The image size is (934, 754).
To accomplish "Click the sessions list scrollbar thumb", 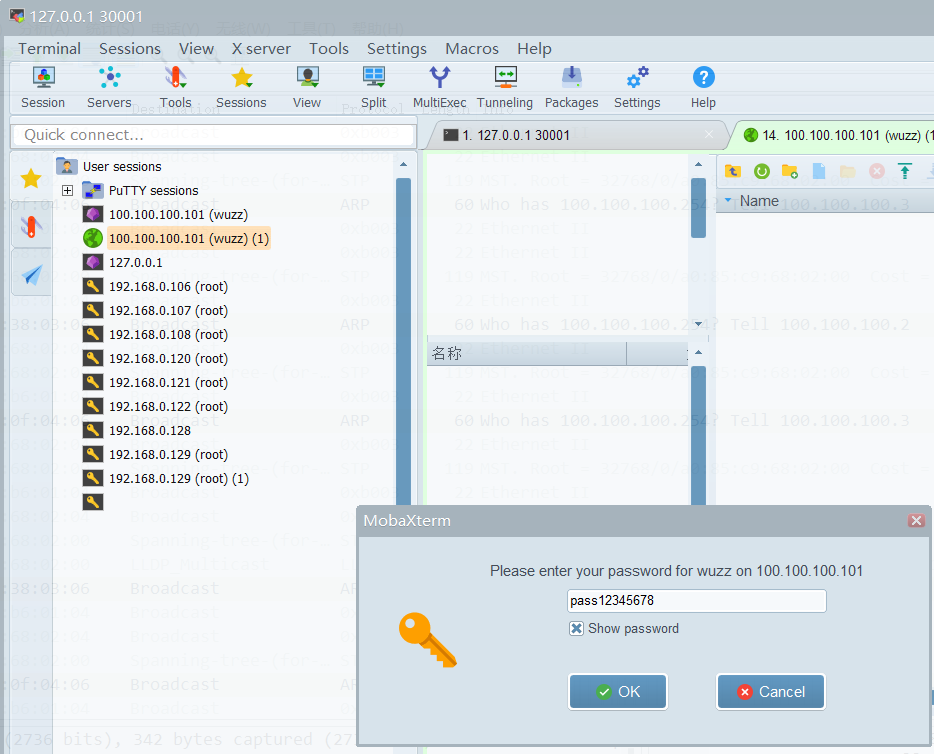I will click(x=403, y=341).
